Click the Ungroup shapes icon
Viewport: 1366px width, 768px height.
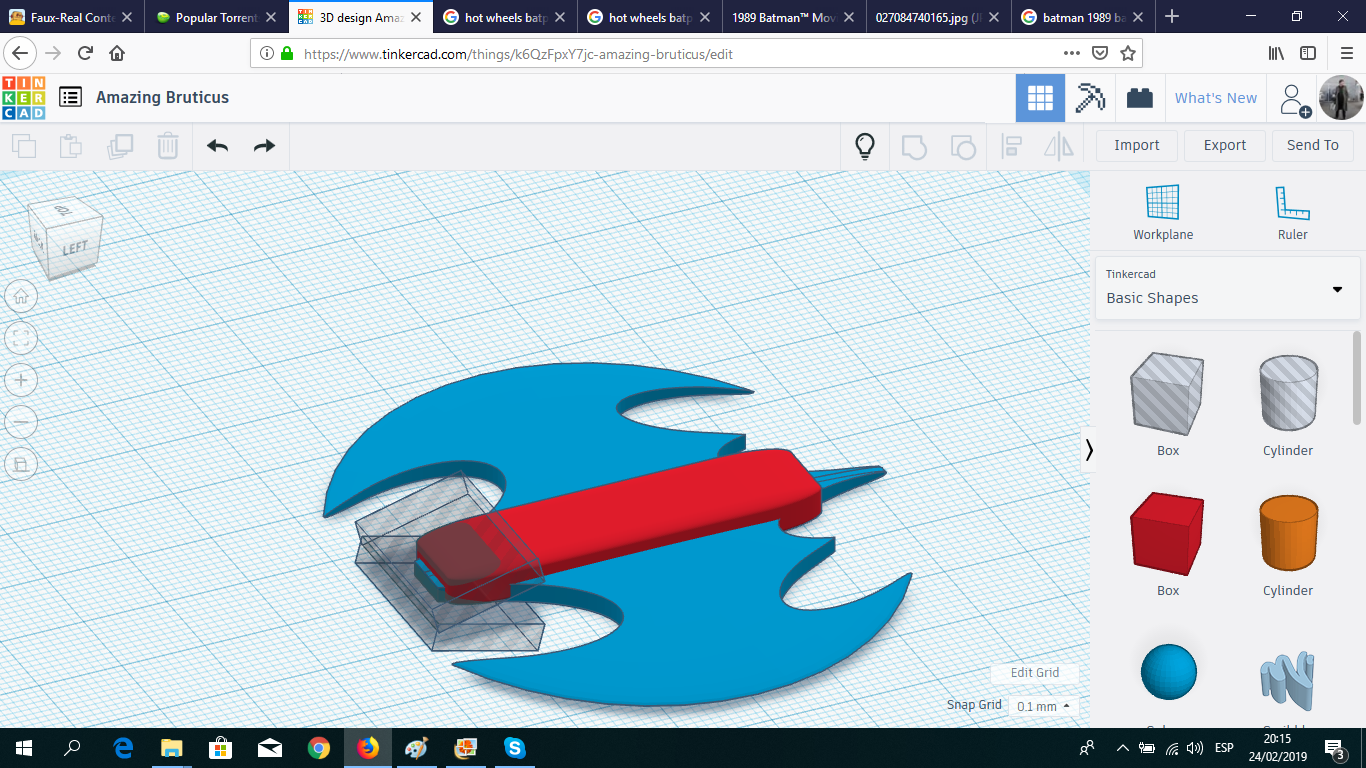[962, 146]
